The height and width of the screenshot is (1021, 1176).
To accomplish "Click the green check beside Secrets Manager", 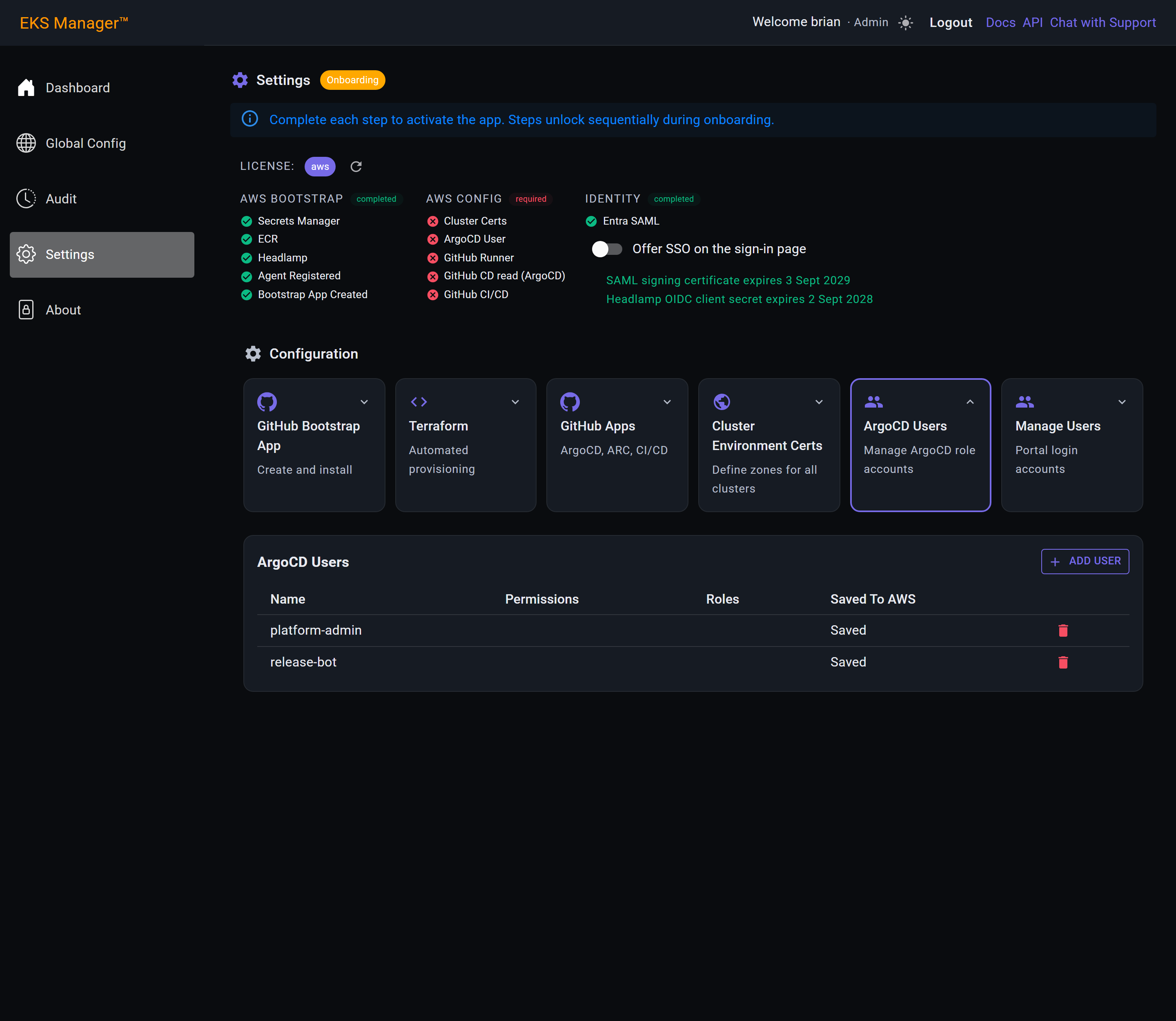I will click(247, 221).
